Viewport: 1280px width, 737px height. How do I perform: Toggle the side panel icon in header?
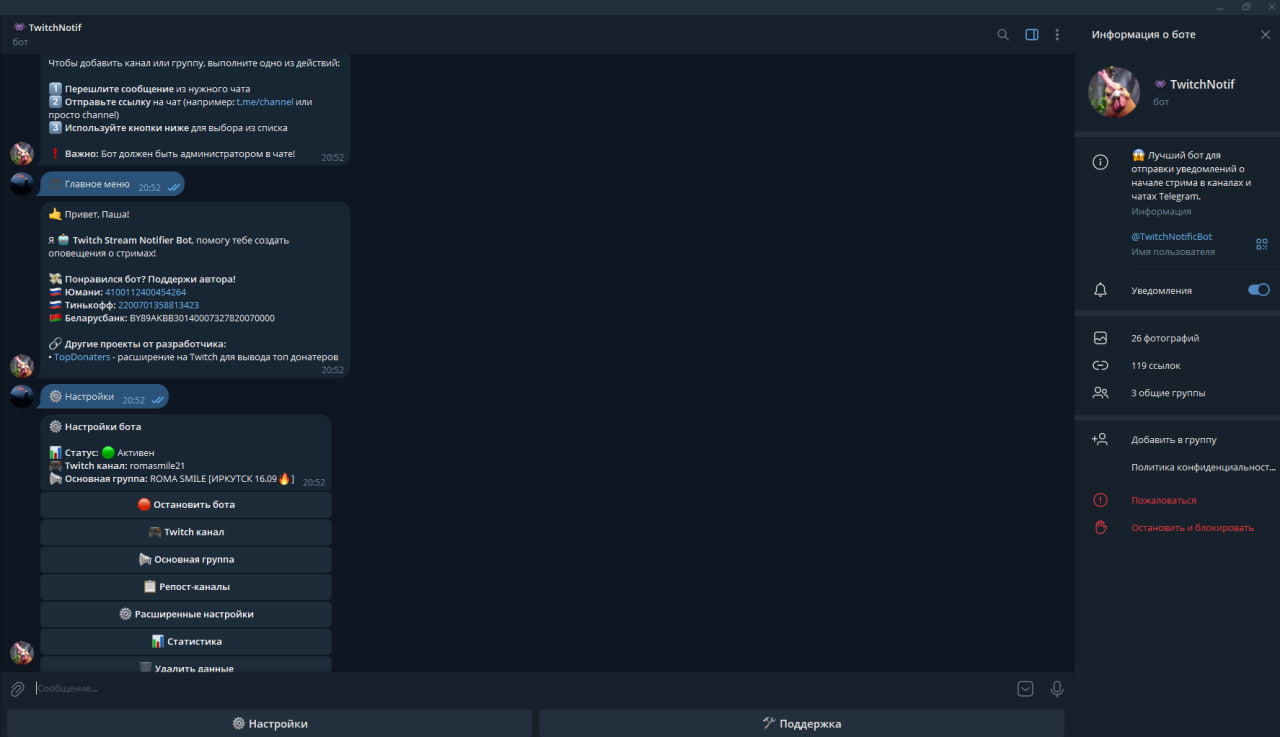click(x=1031, y=35)
